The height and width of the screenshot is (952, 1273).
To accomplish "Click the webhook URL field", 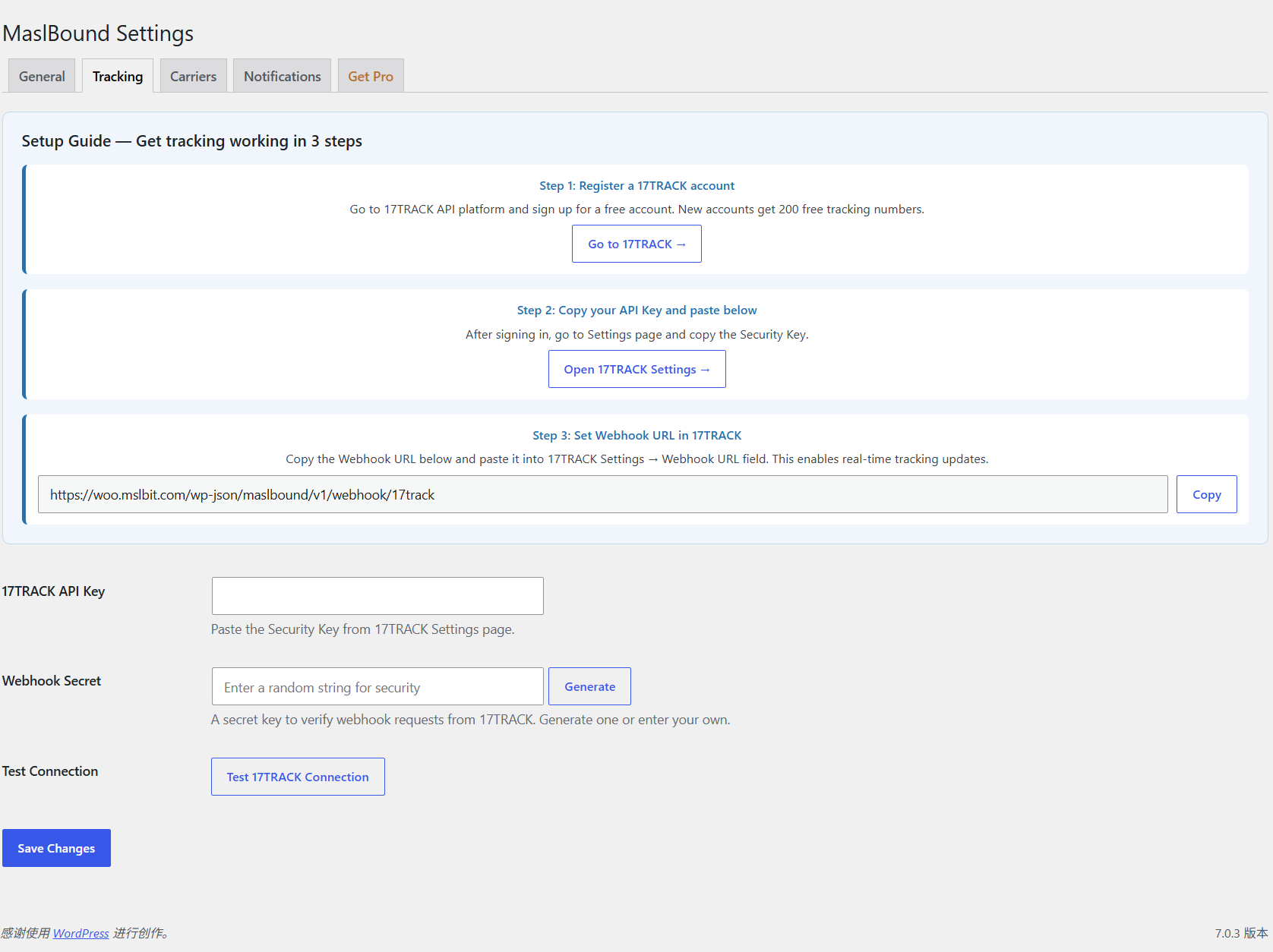I will pos(602,494).
